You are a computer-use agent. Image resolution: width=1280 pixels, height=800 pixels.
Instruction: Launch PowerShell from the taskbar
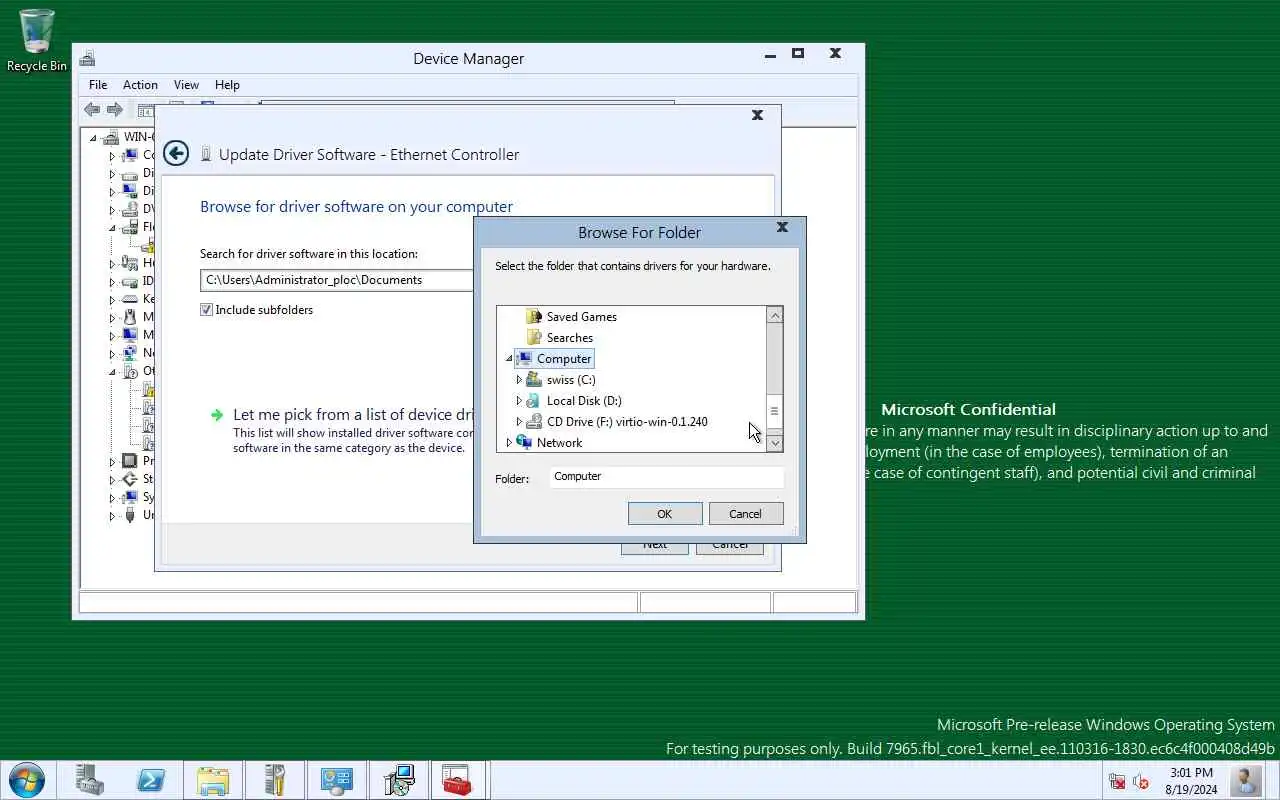tap(151, 780)
